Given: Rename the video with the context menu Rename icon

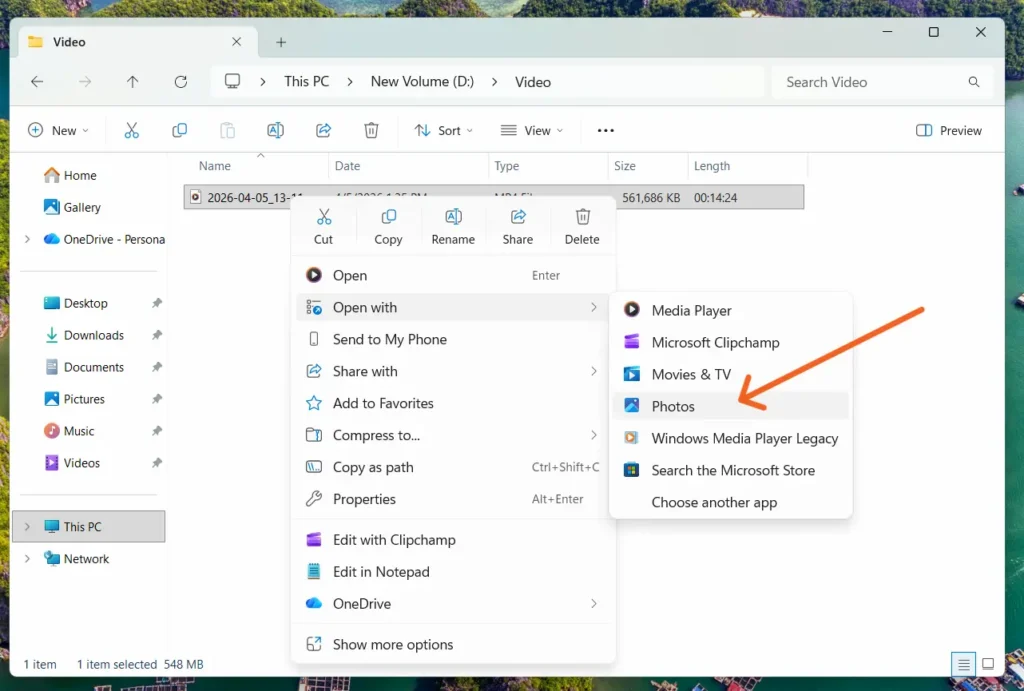Looking at the screenshot, I should coord(453,222).
